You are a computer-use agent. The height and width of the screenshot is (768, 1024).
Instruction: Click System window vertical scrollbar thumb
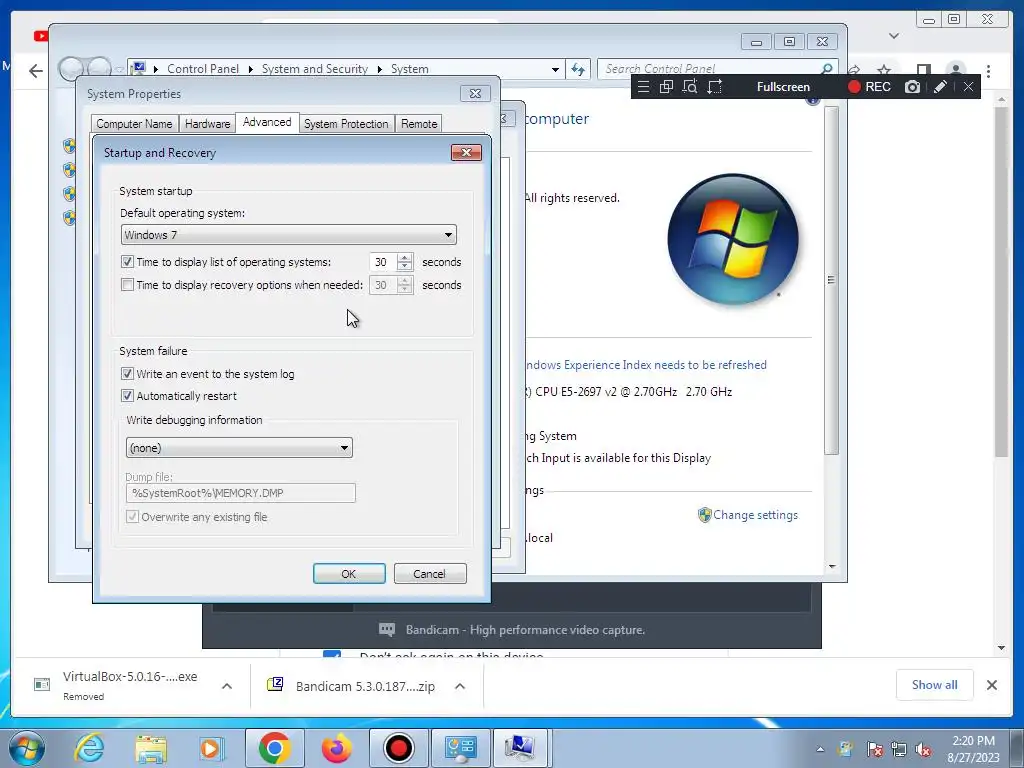click(831, 280)
